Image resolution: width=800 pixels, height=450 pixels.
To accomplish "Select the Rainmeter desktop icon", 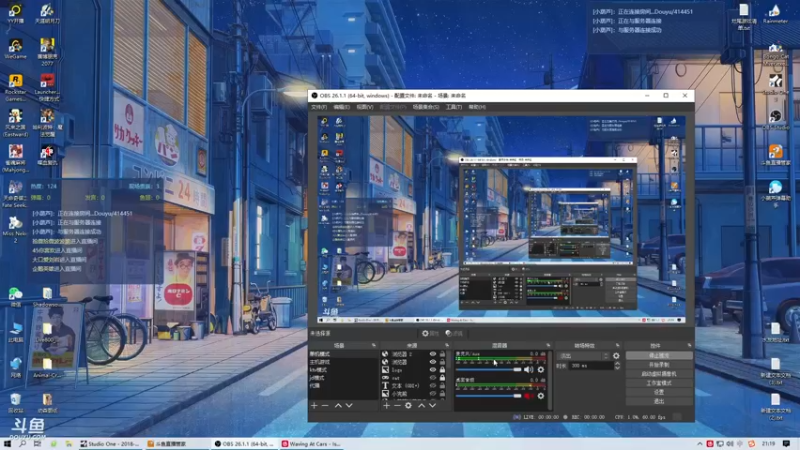I will tap(776, 14).
